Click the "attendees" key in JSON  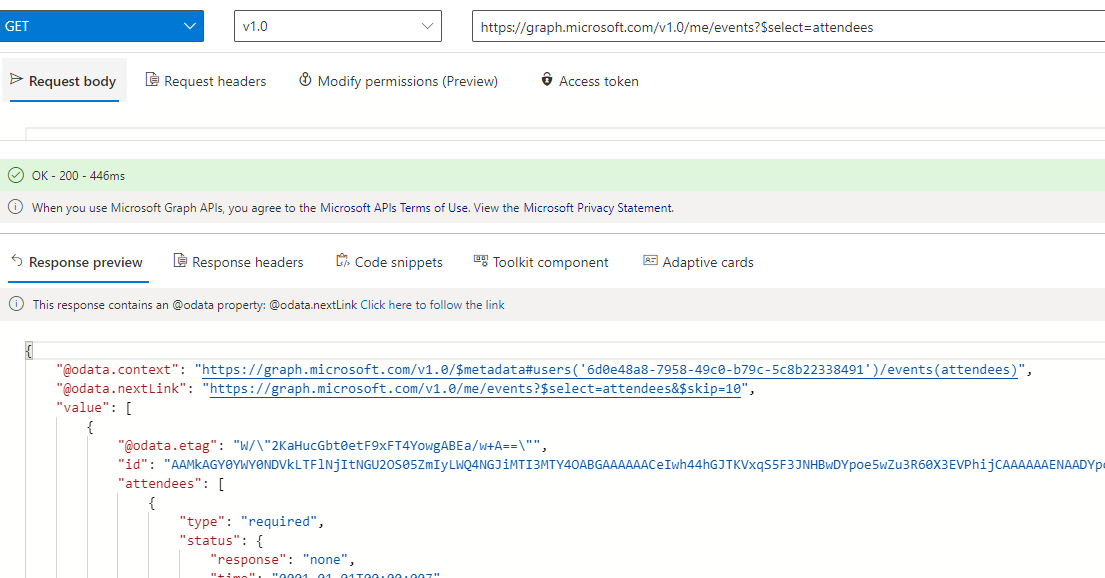(x=159, y=484)
